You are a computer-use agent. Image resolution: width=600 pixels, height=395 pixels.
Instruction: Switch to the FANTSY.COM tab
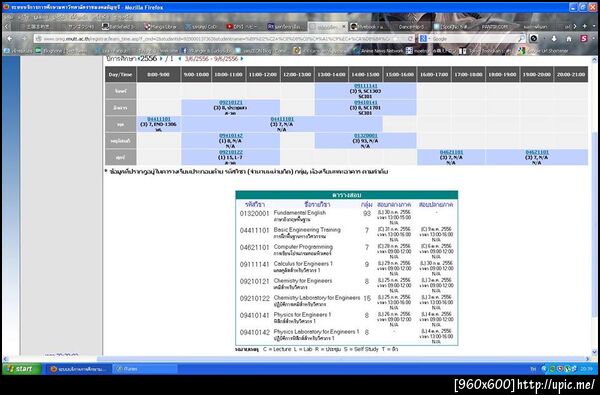[x=494, y=27]
